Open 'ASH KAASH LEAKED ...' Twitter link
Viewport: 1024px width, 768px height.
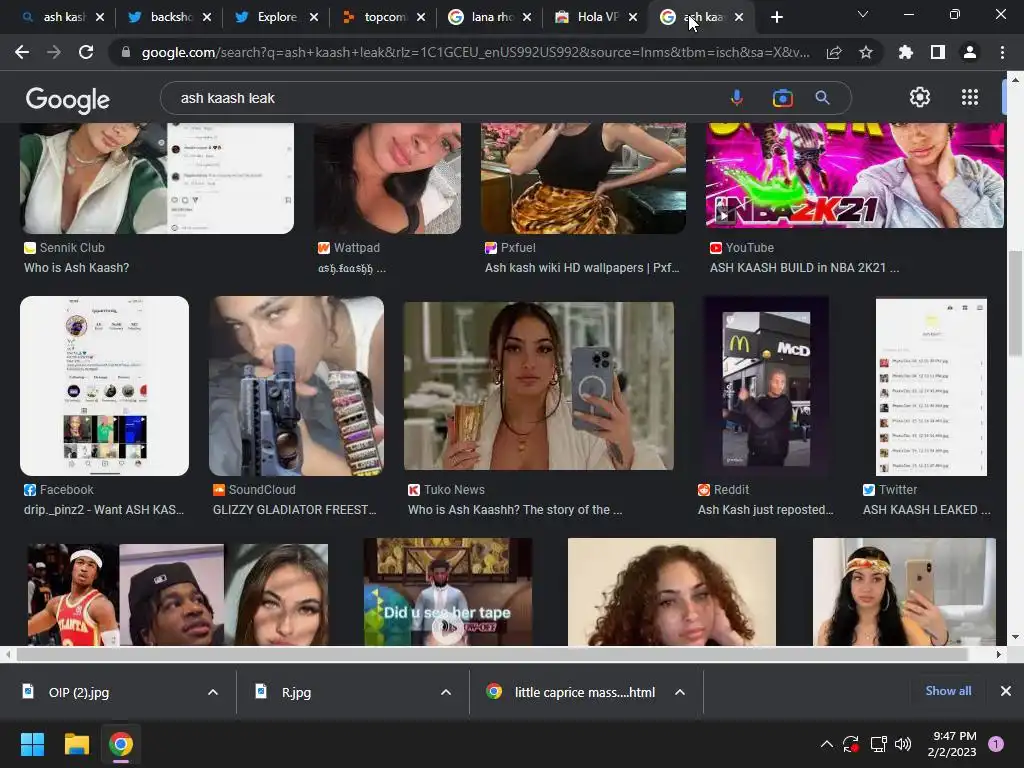[x=926, y=510]
